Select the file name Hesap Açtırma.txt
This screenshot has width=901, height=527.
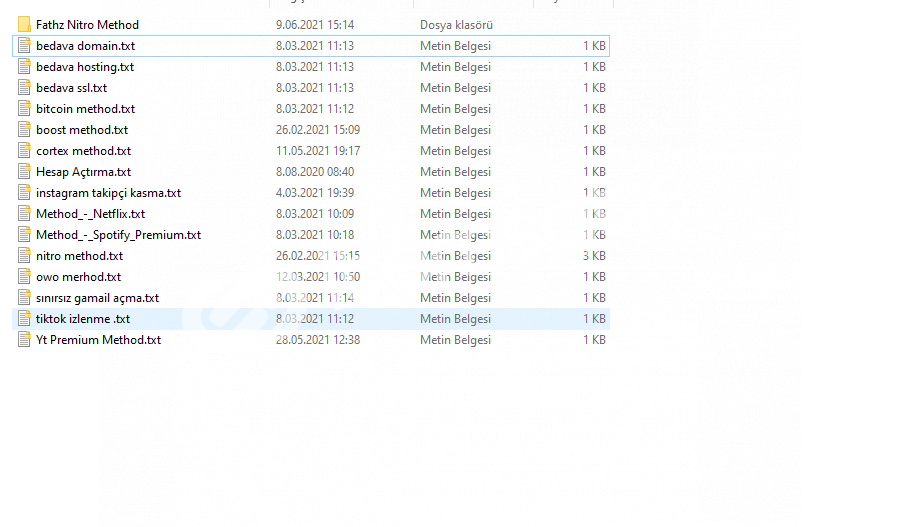pos(83,172)
